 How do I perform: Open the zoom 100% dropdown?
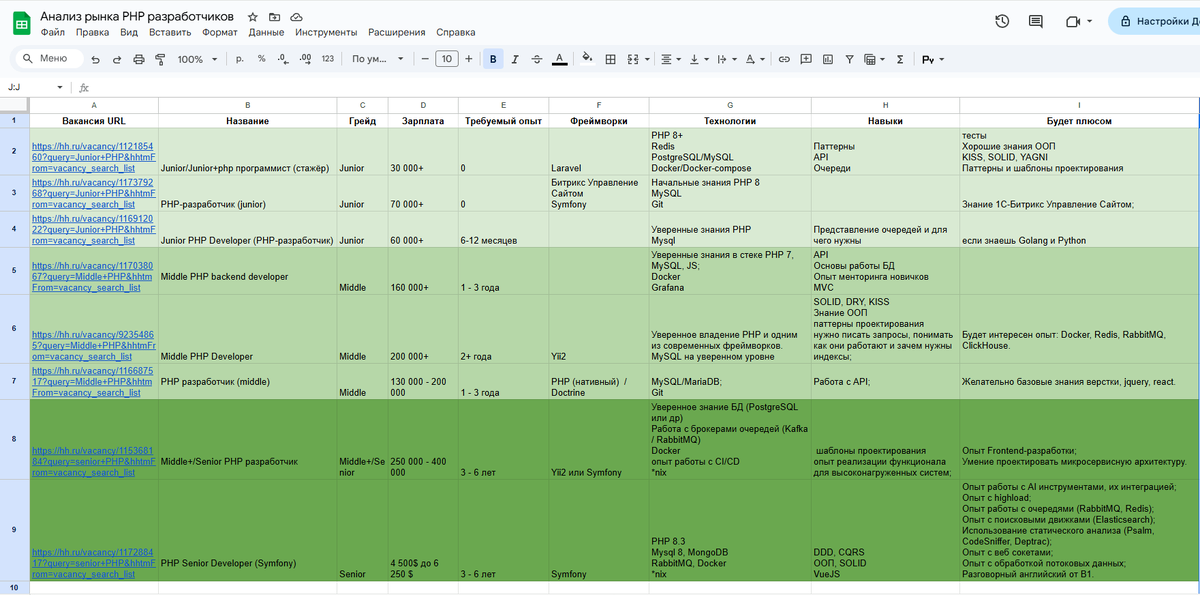[x=197, y=59]
